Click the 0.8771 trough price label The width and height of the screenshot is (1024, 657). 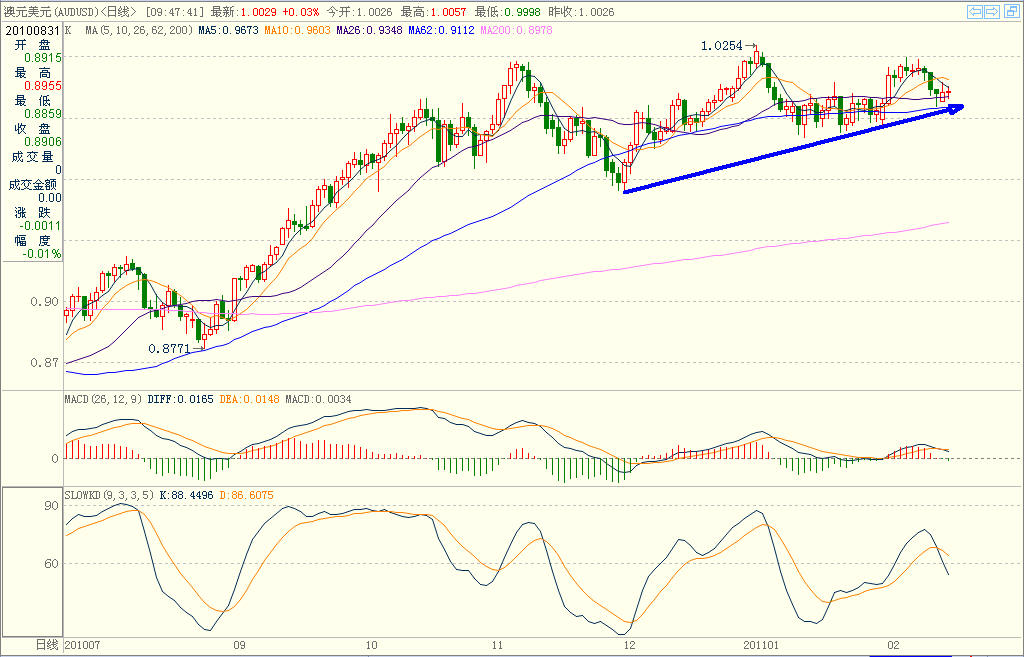click(x=169, y=349)
